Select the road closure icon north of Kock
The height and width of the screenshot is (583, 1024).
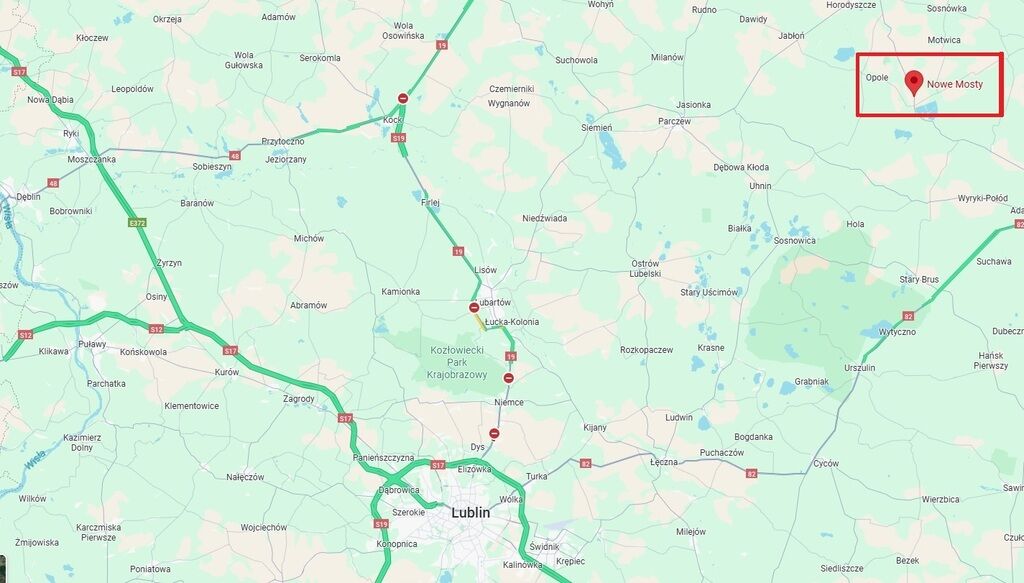pos(403,99)
